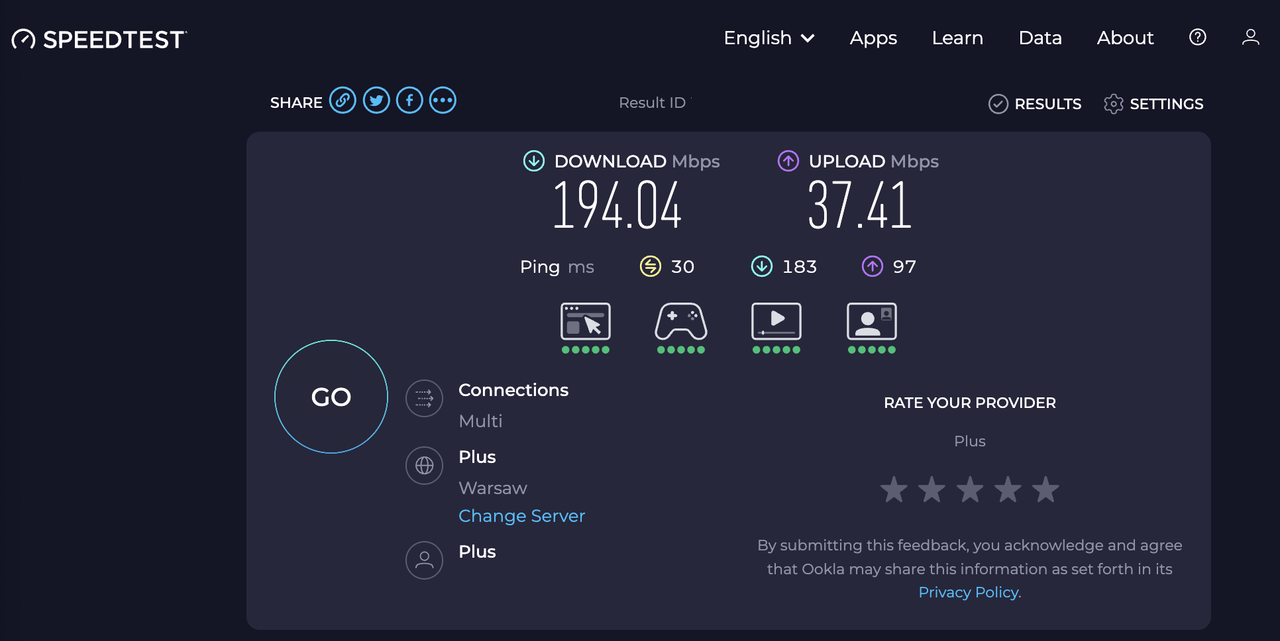The image size is (1280, 641).
Task: Select the web browsing experience icon
Action: click(585, 321)
